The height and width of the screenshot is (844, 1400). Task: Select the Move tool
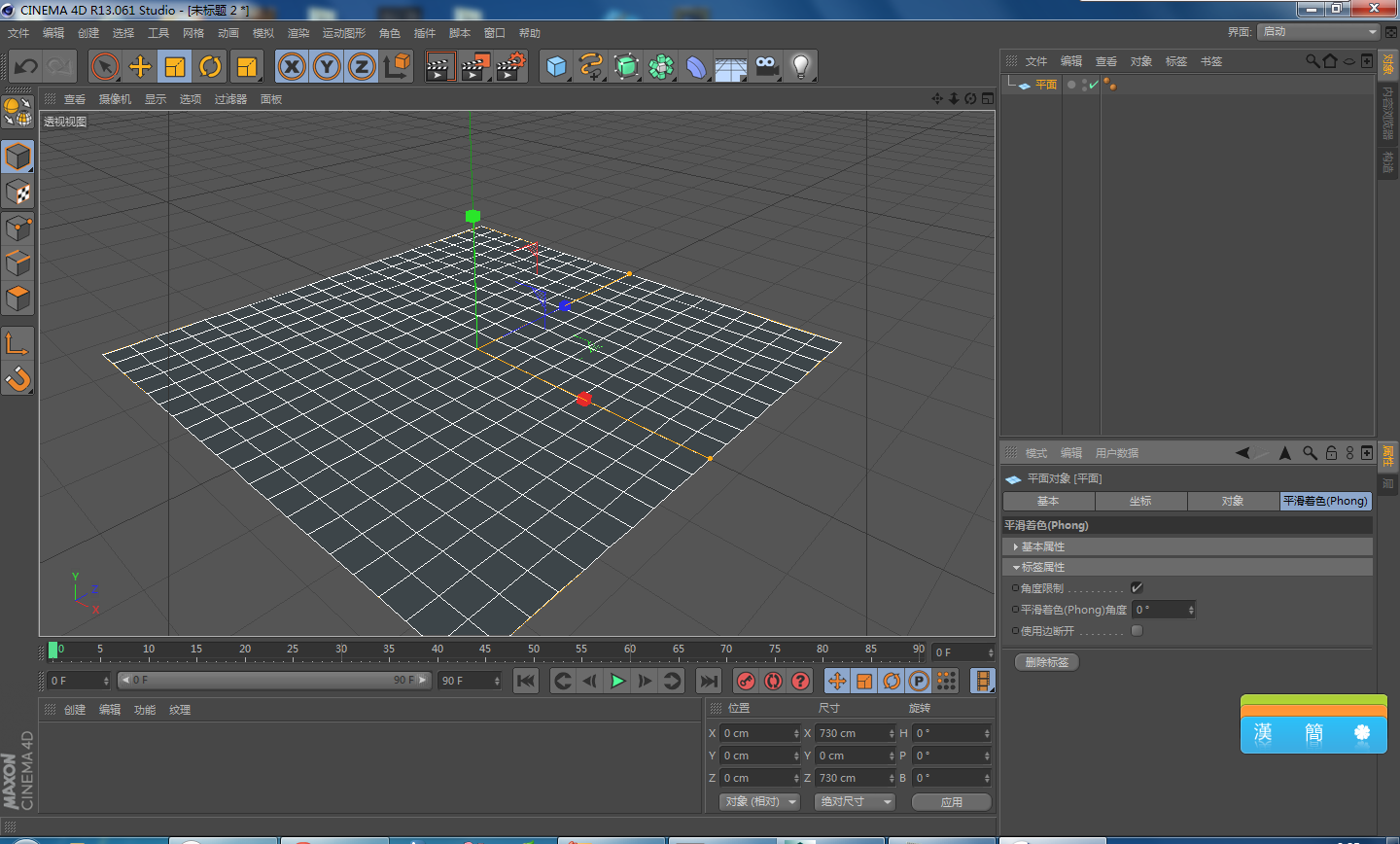pos(140,66)
